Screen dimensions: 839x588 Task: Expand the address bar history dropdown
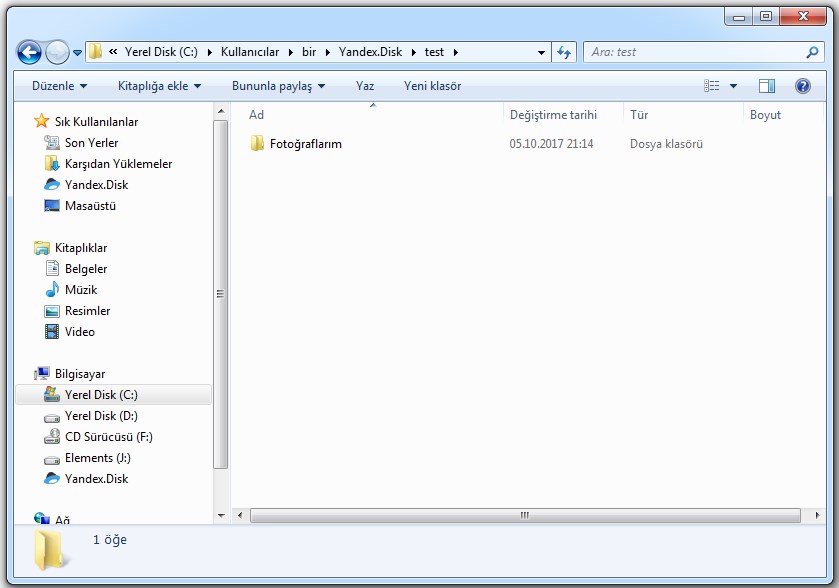point(541,52)
